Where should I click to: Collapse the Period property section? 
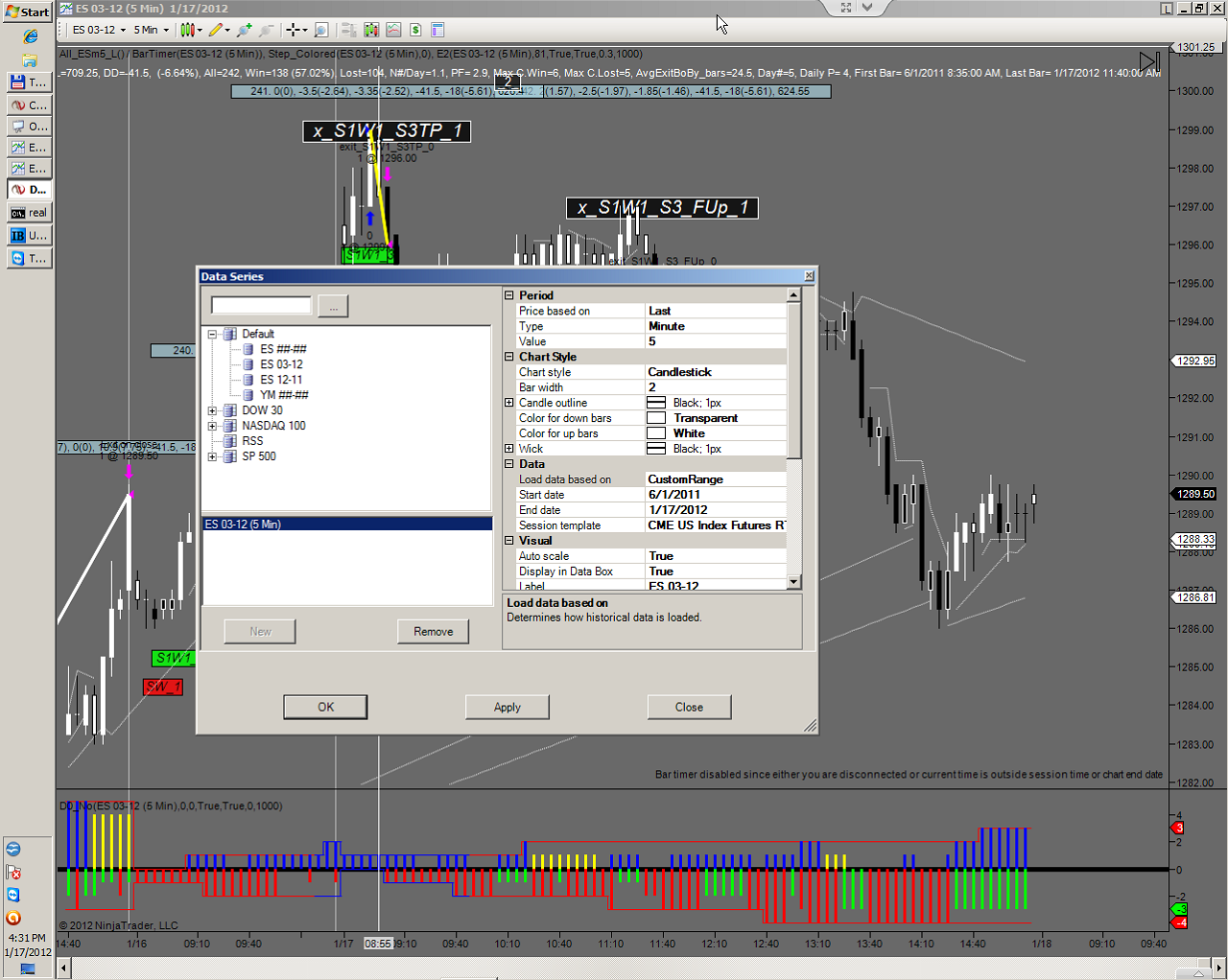(509, 295)
